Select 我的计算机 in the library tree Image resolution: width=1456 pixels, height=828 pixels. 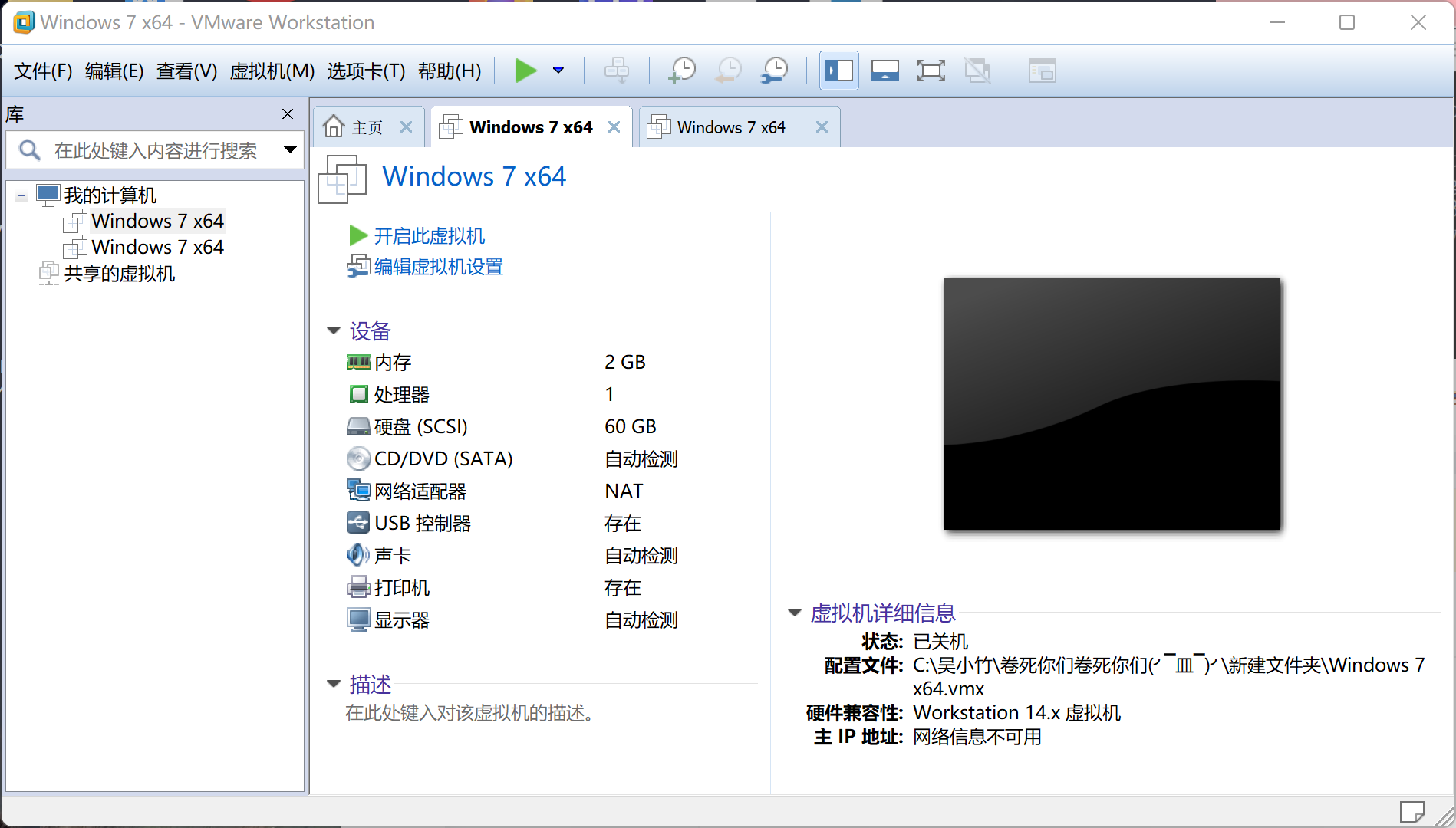[110, 195]
